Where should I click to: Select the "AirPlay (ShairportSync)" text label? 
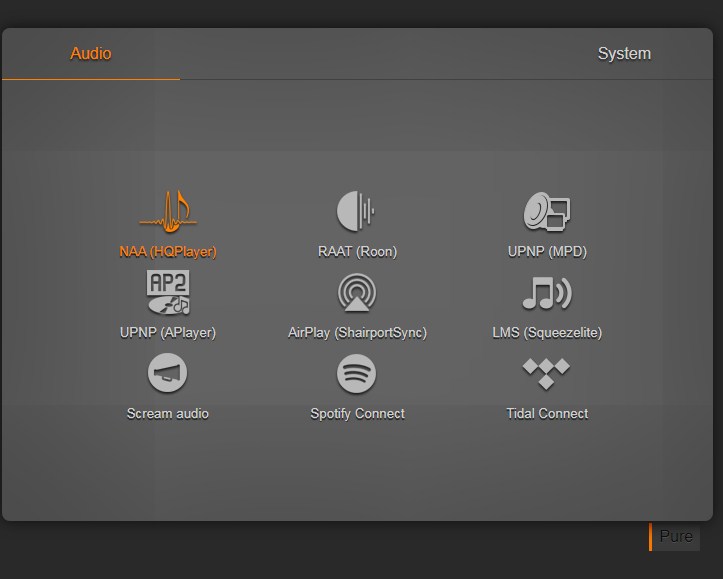(357, 333)
